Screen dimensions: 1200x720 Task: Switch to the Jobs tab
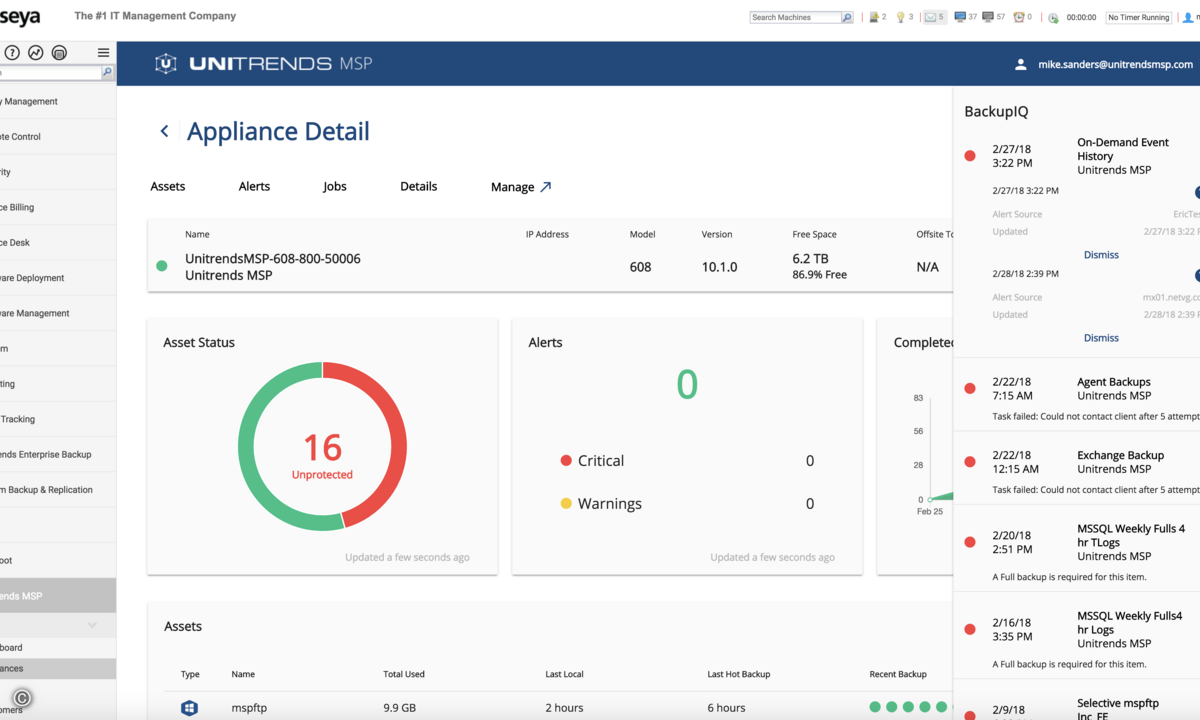click(335, 186)
